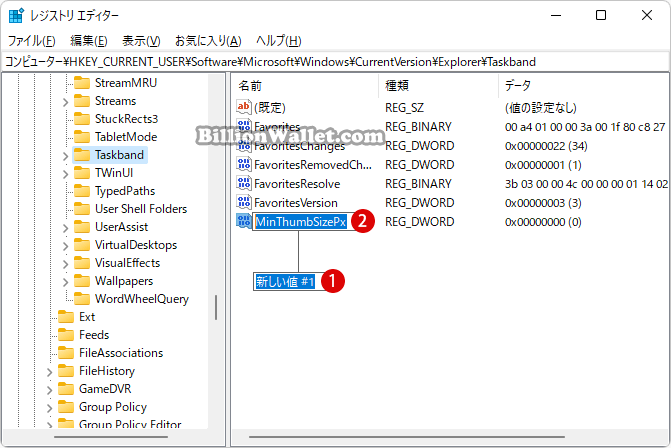Click the registry path address bar
The height and width of the screenshot is (448, 671).
tap(335, 62)
